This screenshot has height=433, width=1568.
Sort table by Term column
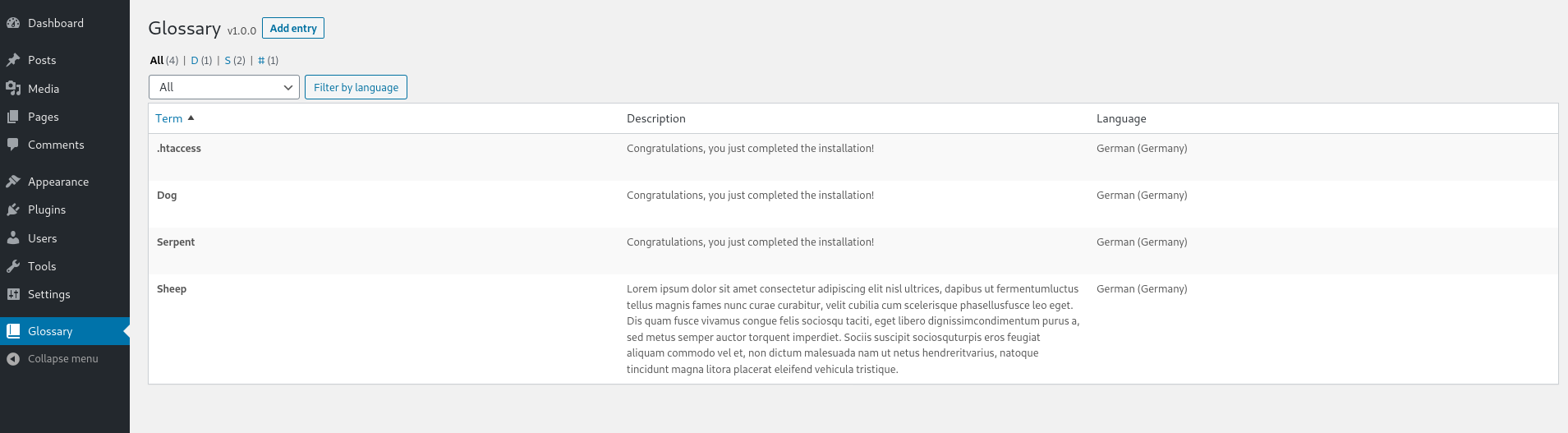pyautogui.click(x=169, y=118)
